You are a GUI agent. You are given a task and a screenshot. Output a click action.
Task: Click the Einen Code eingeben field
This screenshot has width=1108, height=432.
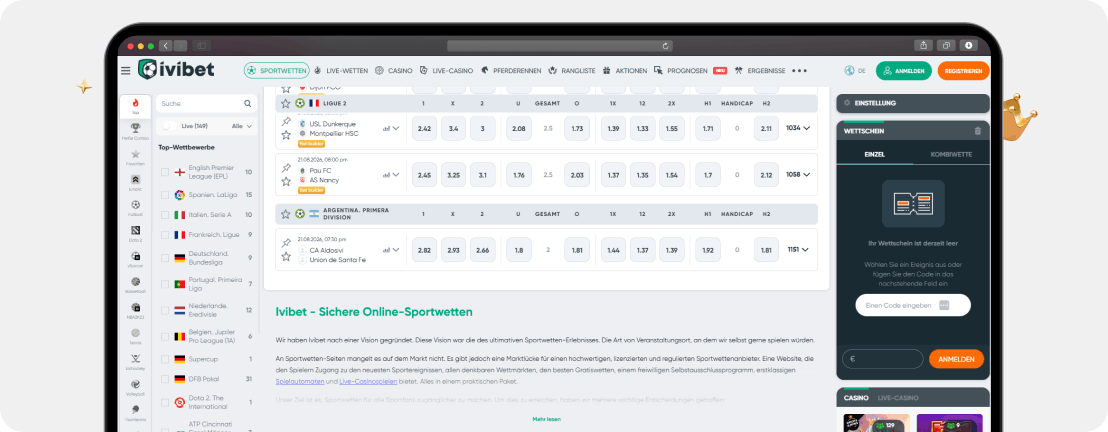[913, 305]
